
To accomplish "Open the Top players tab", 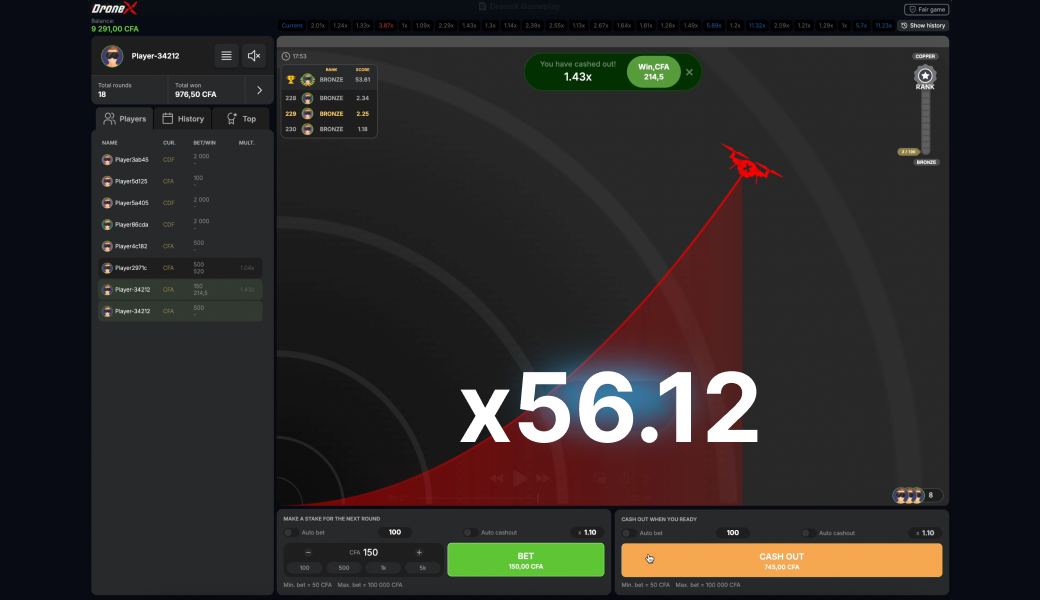I will (x=239, y=118).
